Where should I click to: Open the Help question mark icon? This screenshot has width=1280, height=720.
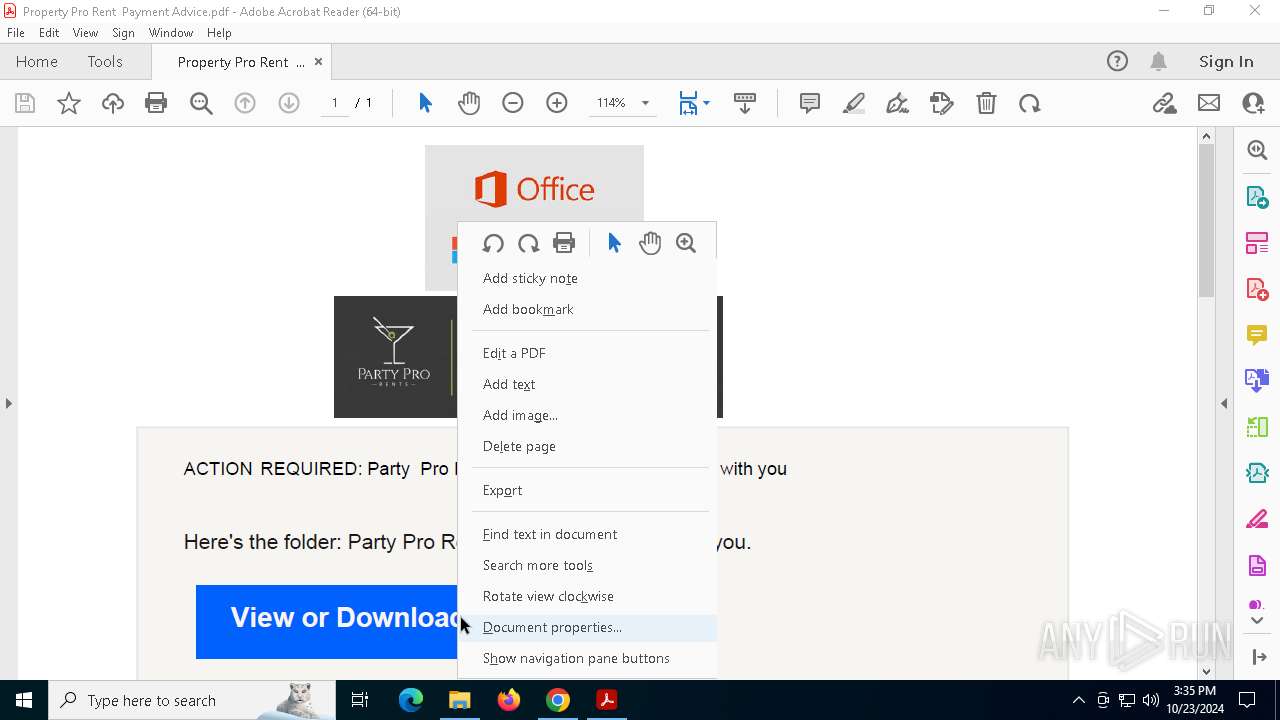pos(1117,61)
